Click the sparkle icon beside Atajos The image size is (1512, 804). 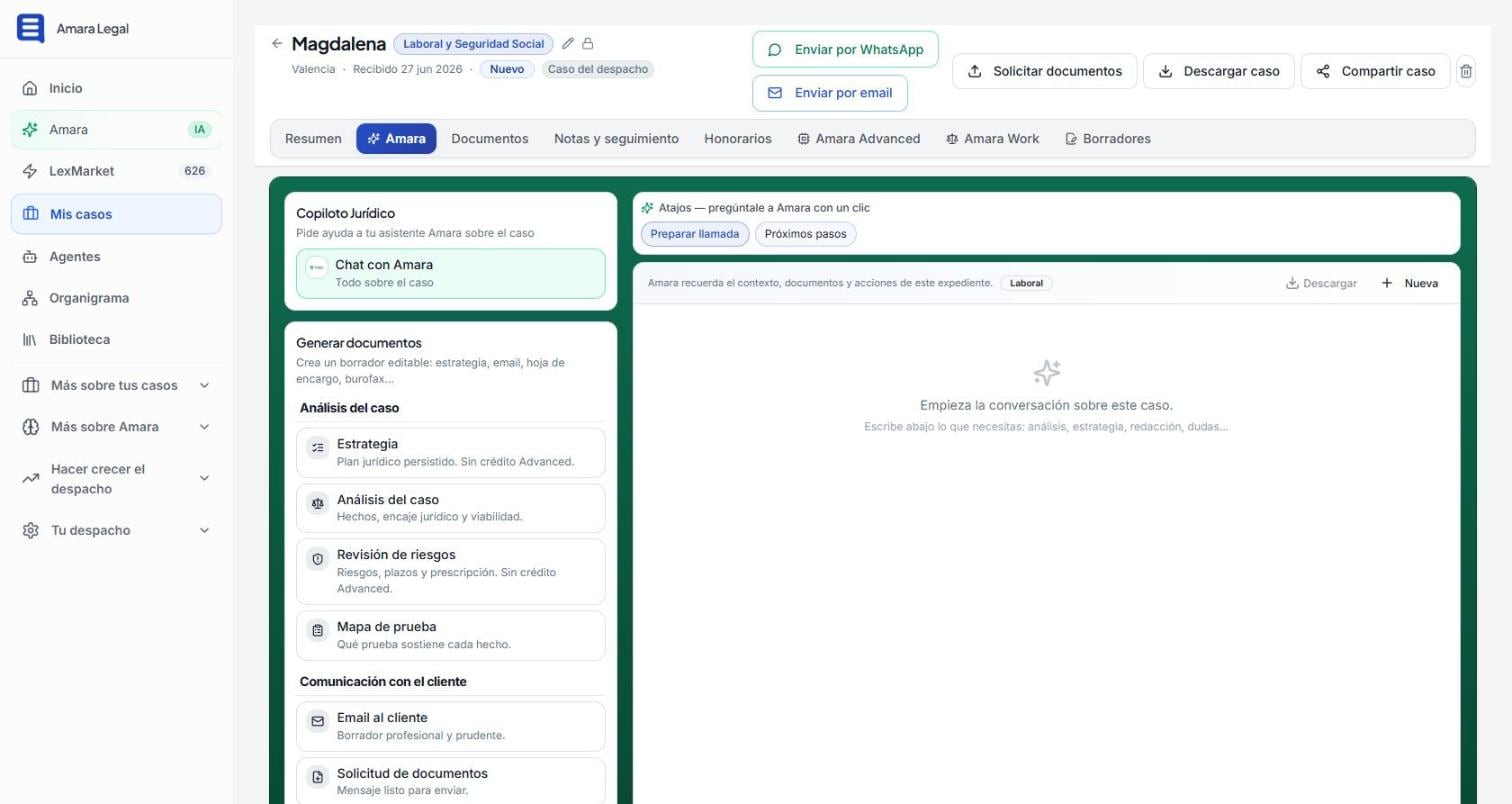(x=647, y=208)
